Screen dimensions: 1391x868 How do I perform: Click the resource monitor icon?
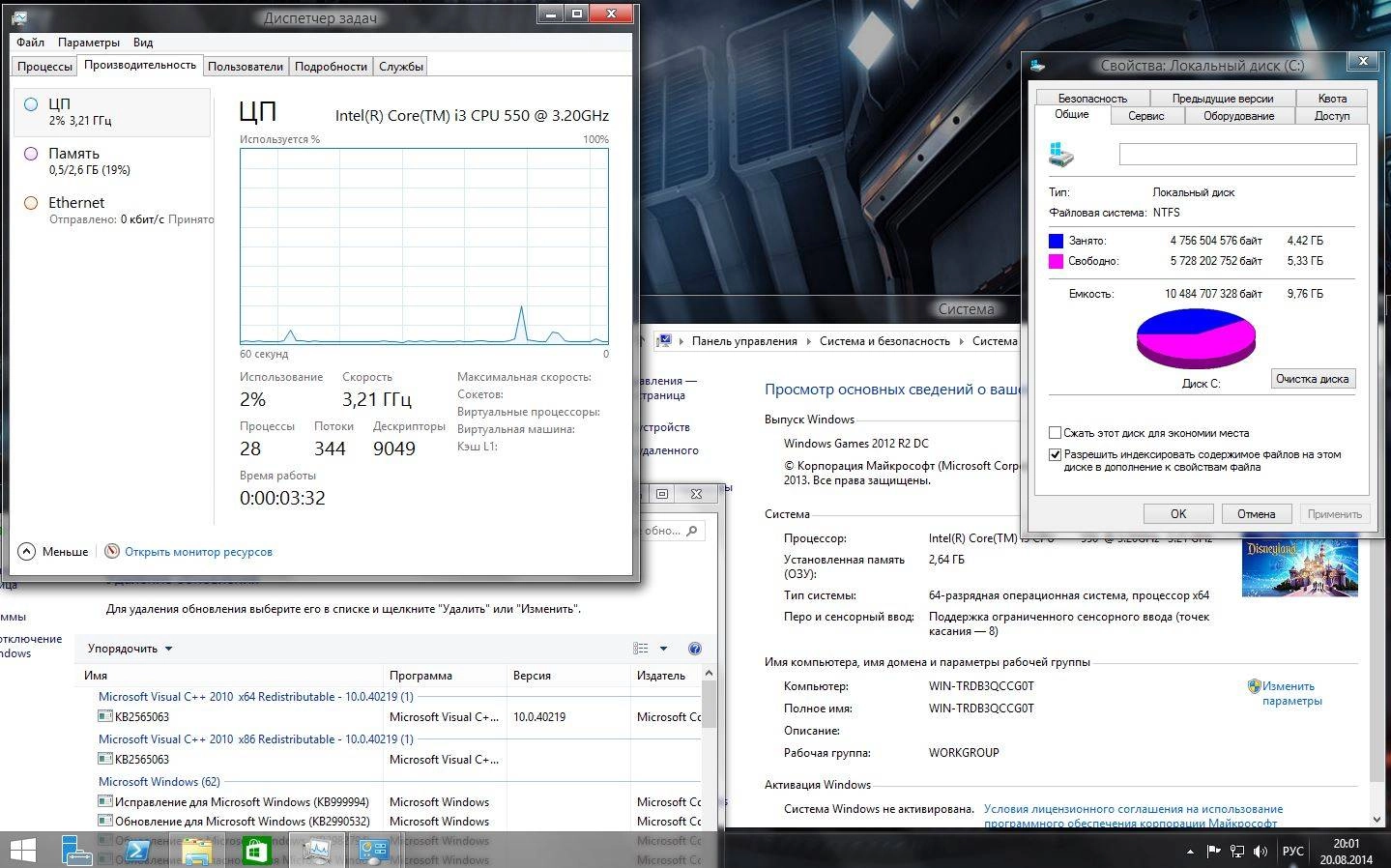(x=112, y=551)
